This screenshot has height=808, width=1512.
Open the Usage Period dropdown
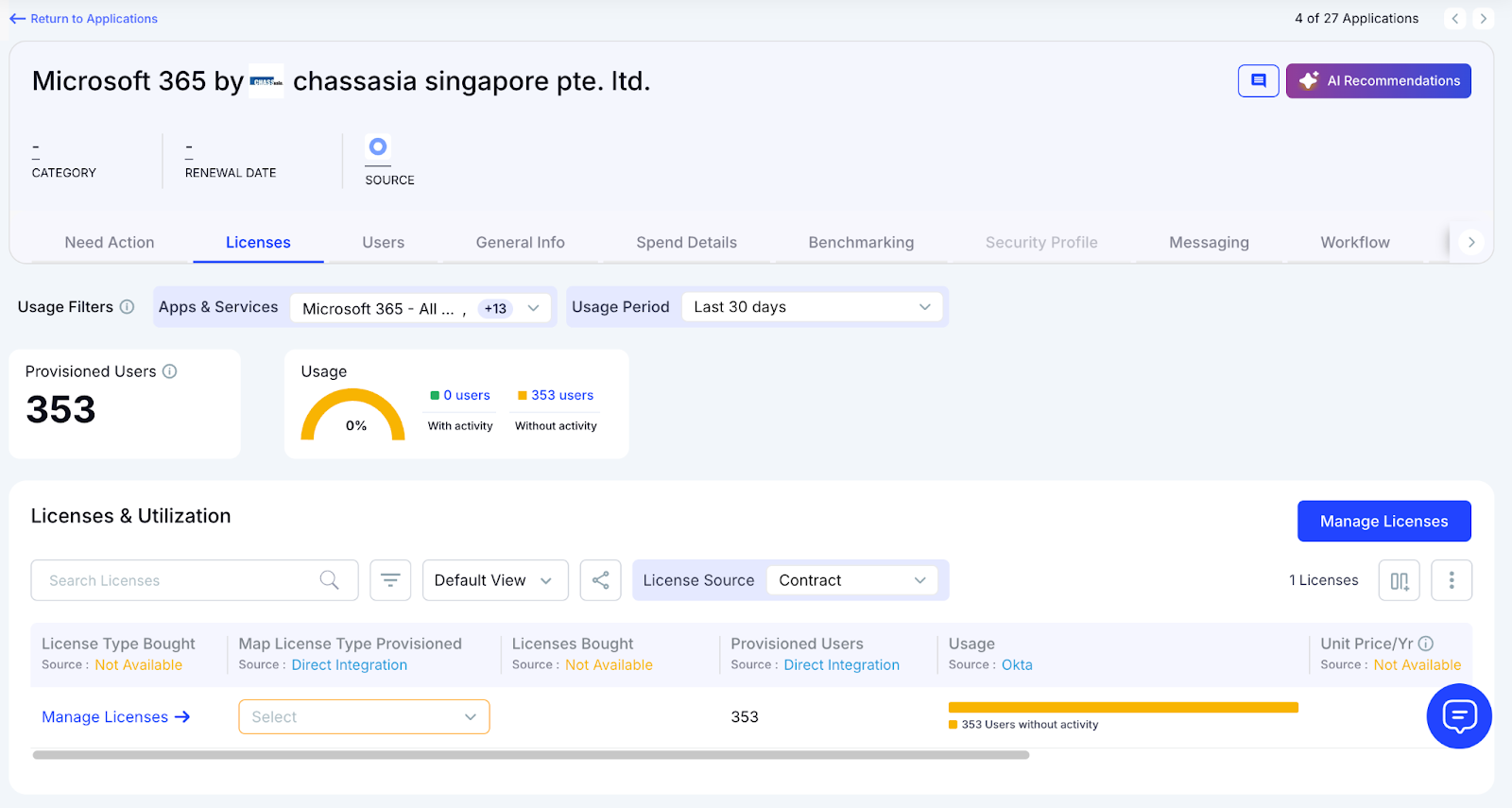click(812, 307)
